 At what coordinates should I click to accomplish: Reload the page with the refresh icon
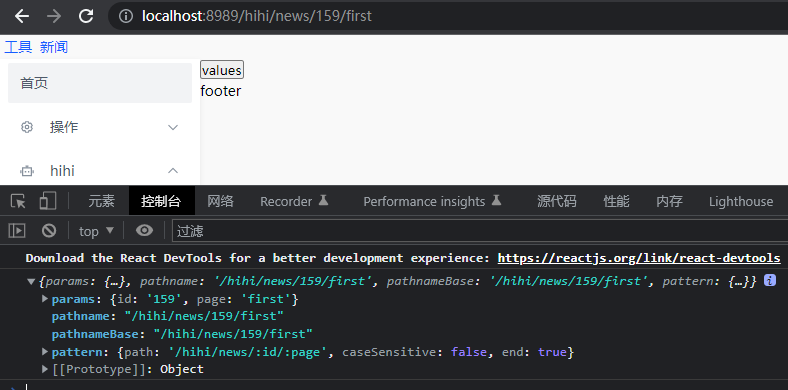tap(86, 16)
